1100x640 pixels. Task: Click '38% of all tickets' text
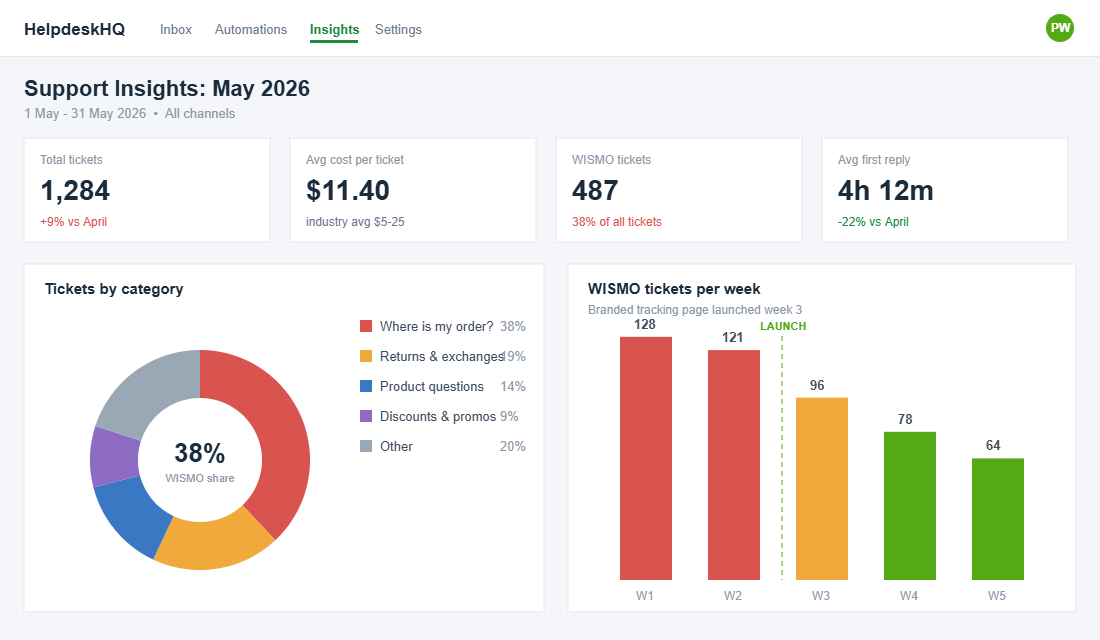(617, 222)
